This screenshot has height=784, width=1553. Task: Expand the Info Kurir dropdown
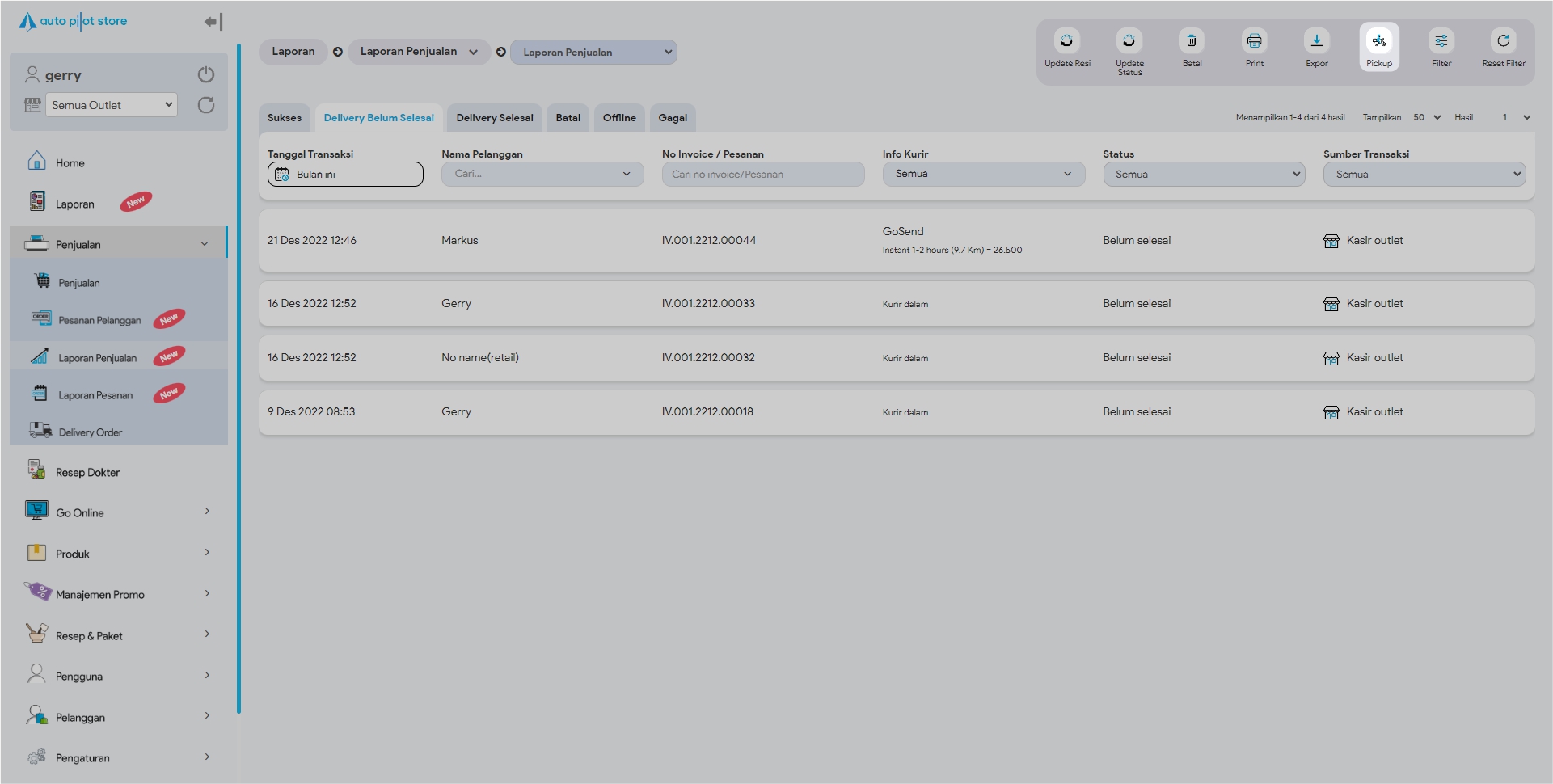tap(982, 174)
